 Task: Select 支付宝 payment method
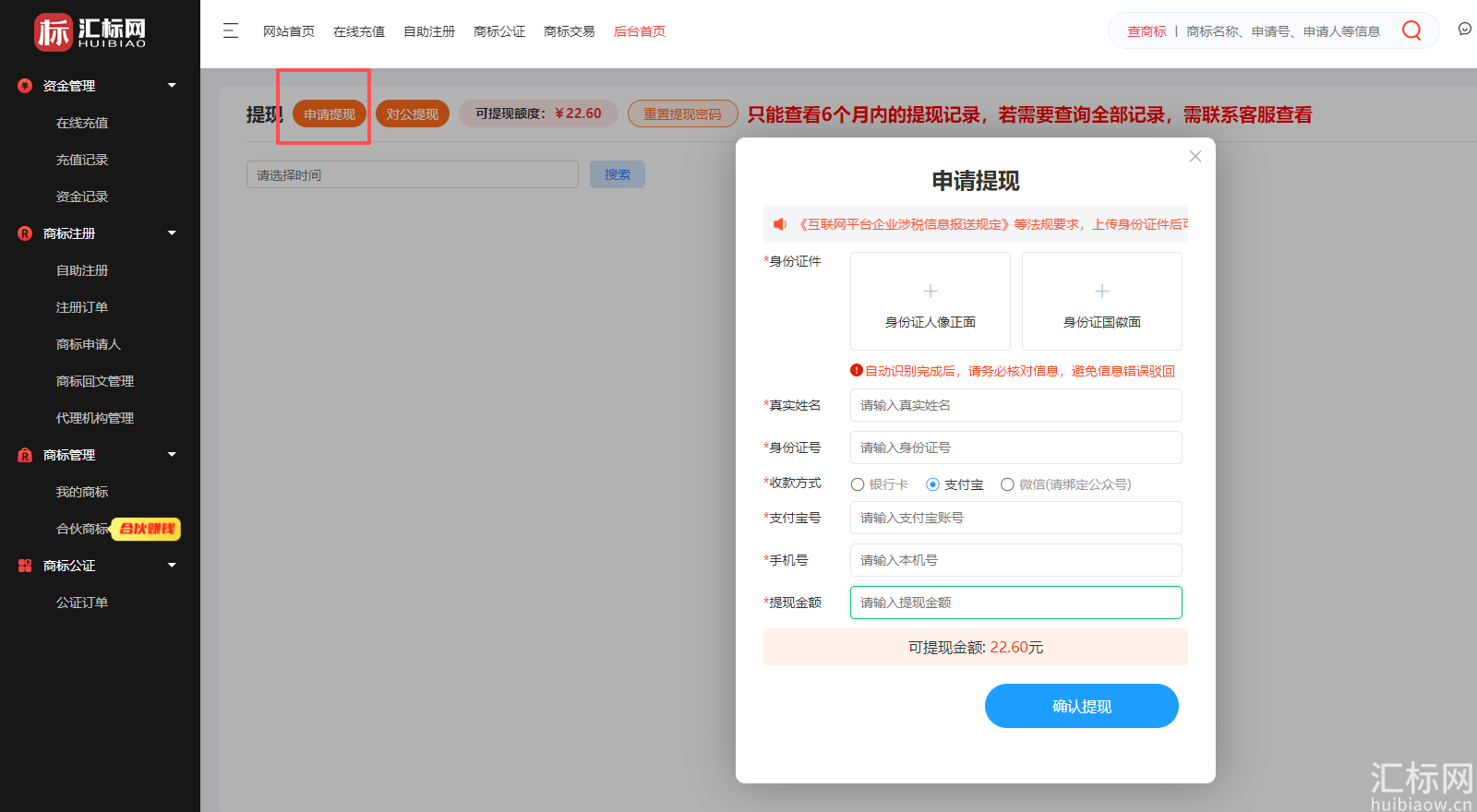[955, 484]
